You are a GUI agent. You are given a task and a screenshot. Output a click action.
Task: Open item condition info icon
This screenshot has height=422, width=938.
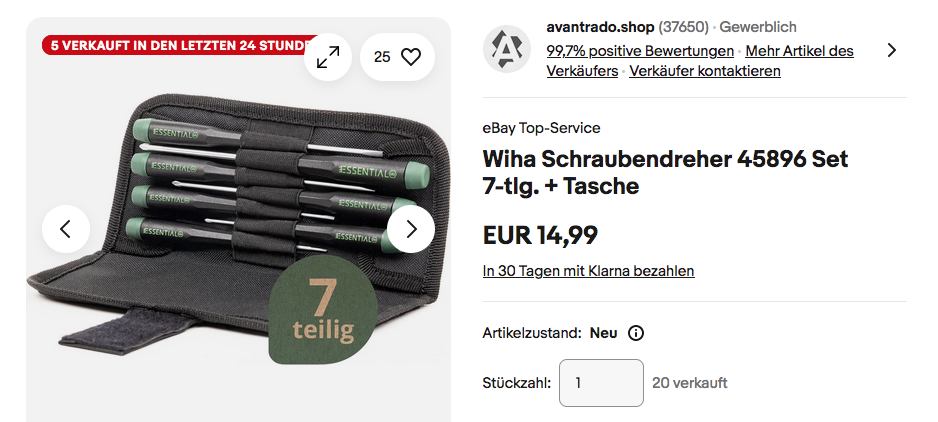[636, 333]
